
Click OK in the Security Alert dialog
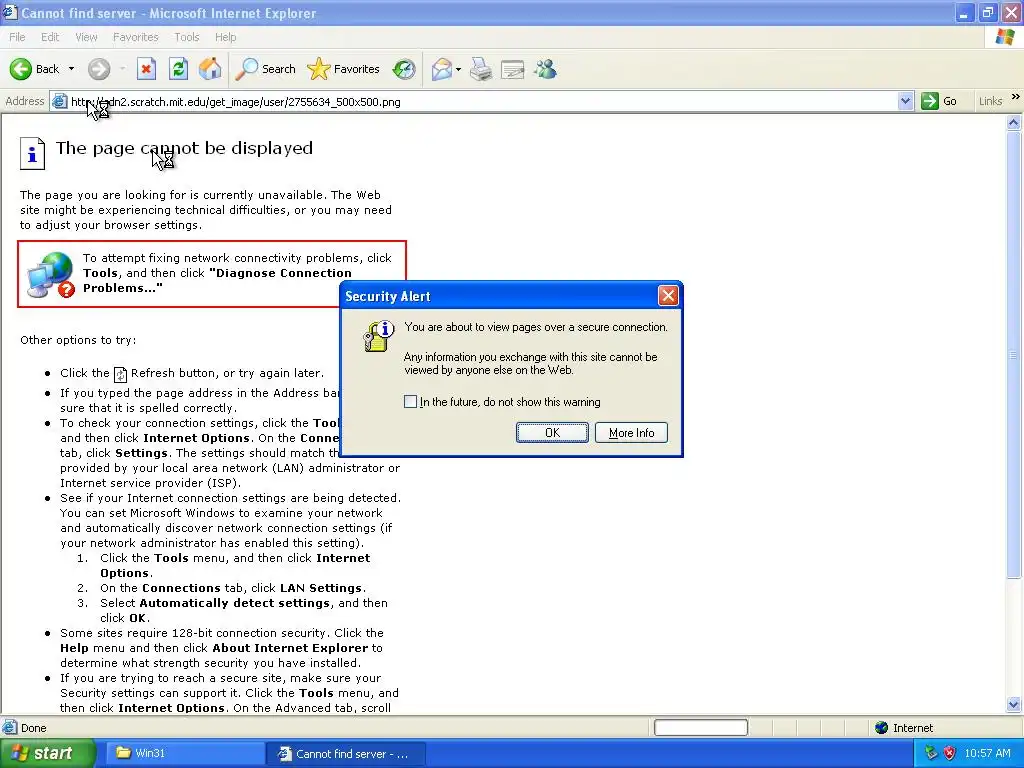tap(552, 432)
